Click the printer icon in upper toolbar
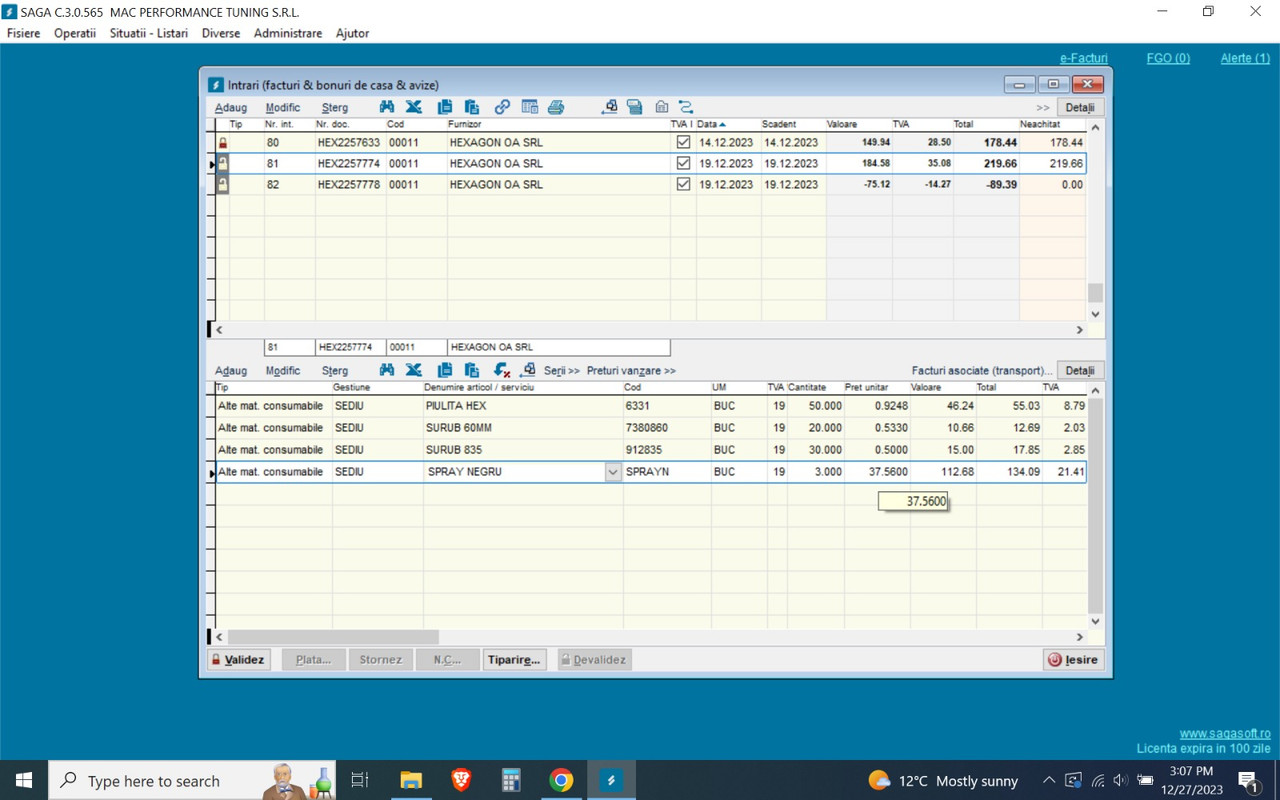Screen dimensions: 1280x800 click(x=556, y=107)
